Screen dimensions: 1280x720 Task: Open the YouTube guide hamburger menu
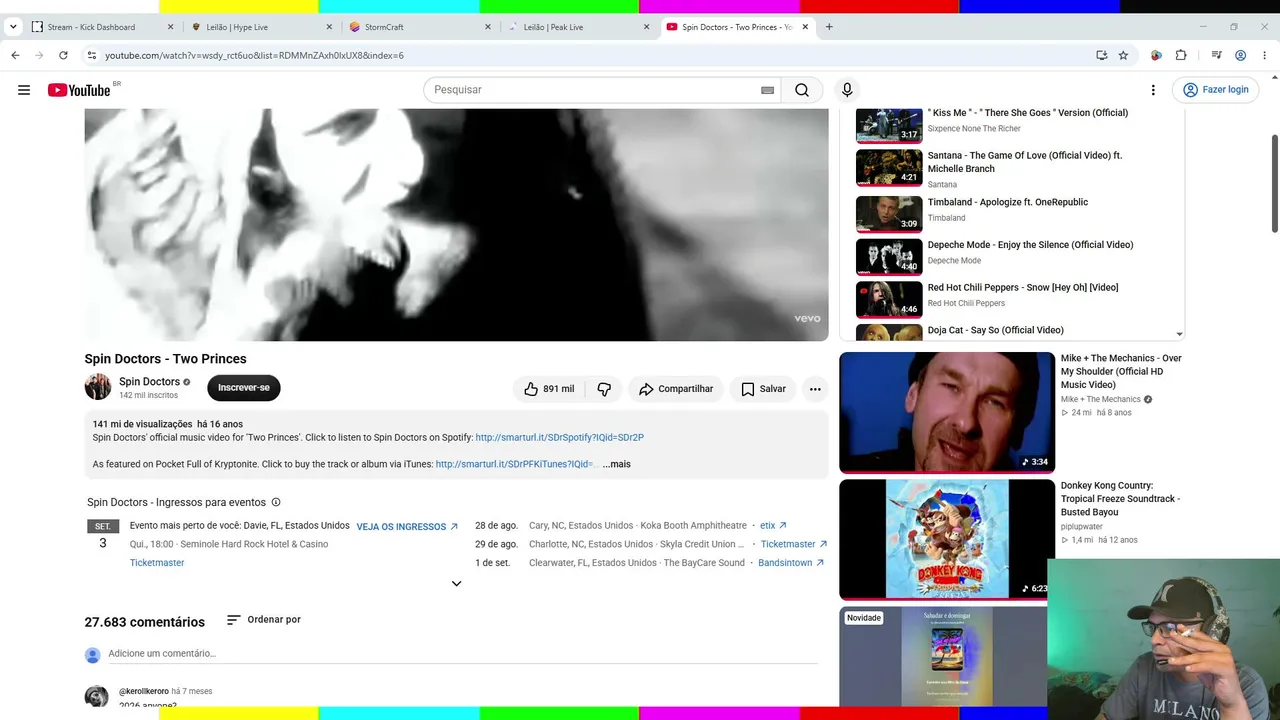coord(24,90)
